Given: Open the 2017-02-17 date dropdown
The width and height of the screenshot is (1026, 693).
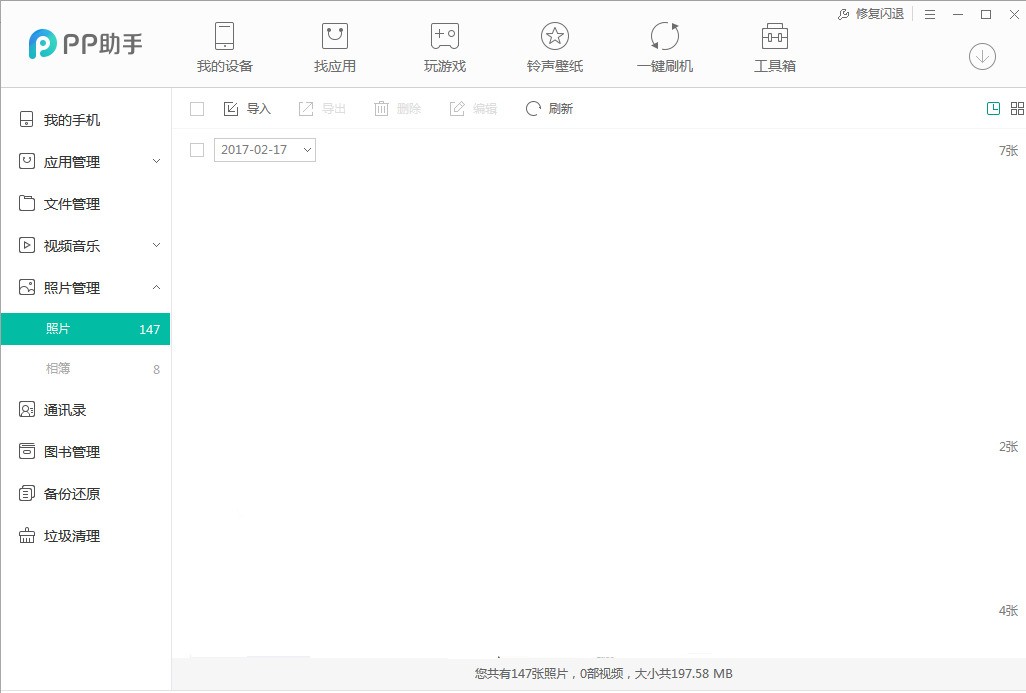Looking at the screenshot, I should (x=265, y=150).
